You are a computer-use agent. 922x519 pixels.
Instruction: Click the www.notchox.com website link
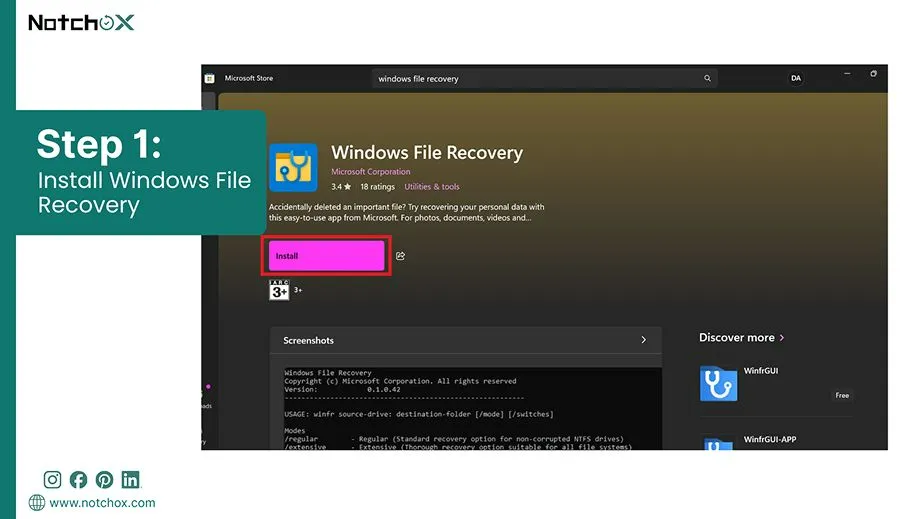102,503
